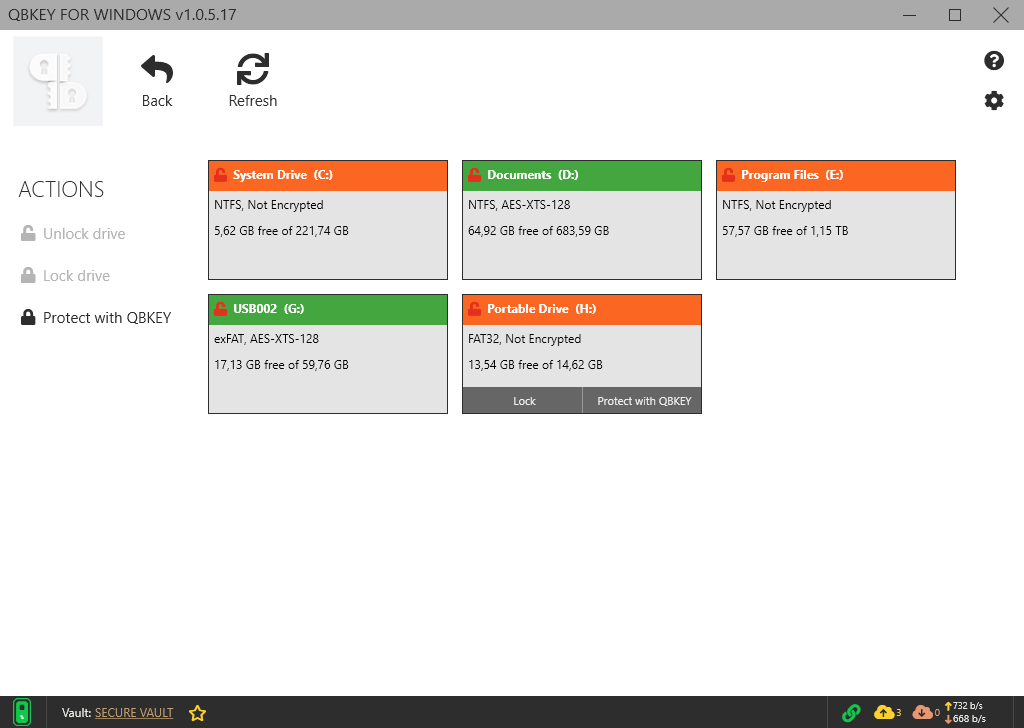Click the padlock icon on Portable Drive (H:)

475,309
